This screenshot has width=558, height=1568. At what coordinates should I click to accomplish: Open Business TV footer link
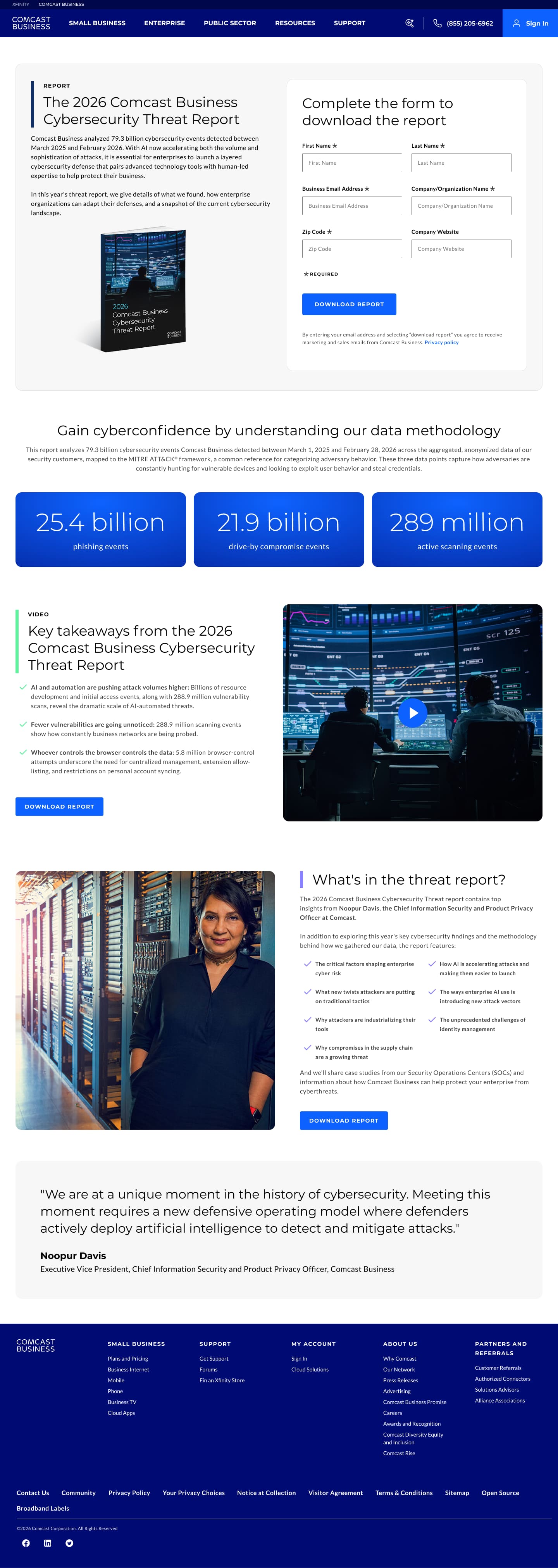(x=122, y=1402)
